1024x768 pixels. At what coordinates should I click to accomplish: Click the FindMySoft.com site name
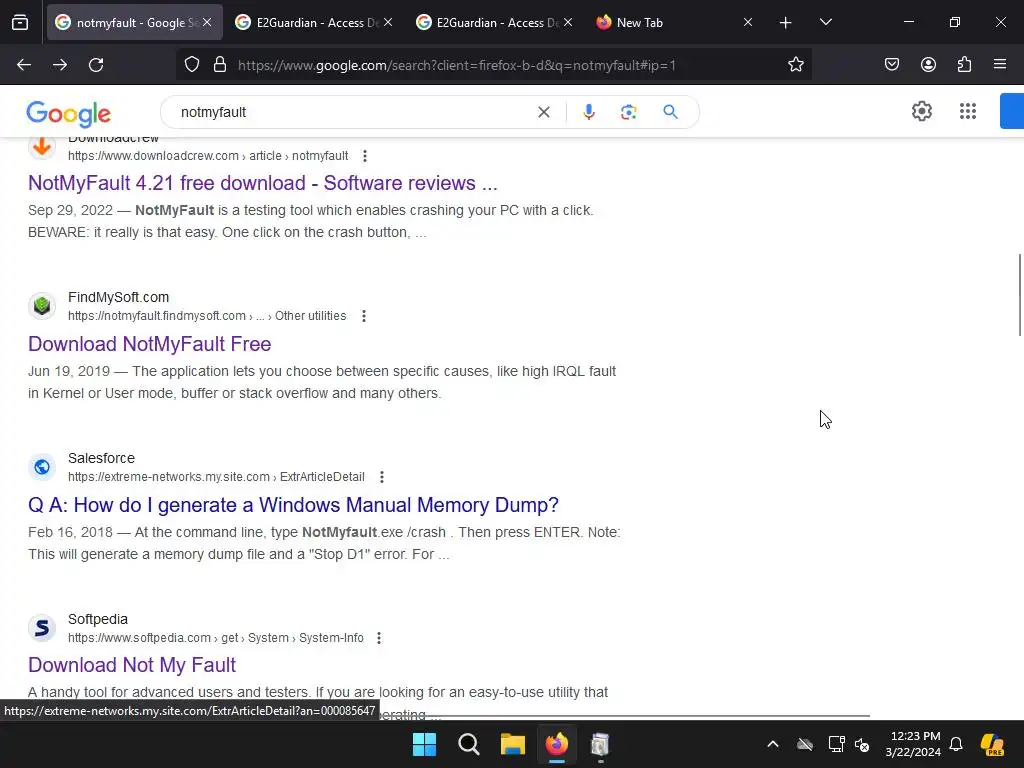click(118, 297)
